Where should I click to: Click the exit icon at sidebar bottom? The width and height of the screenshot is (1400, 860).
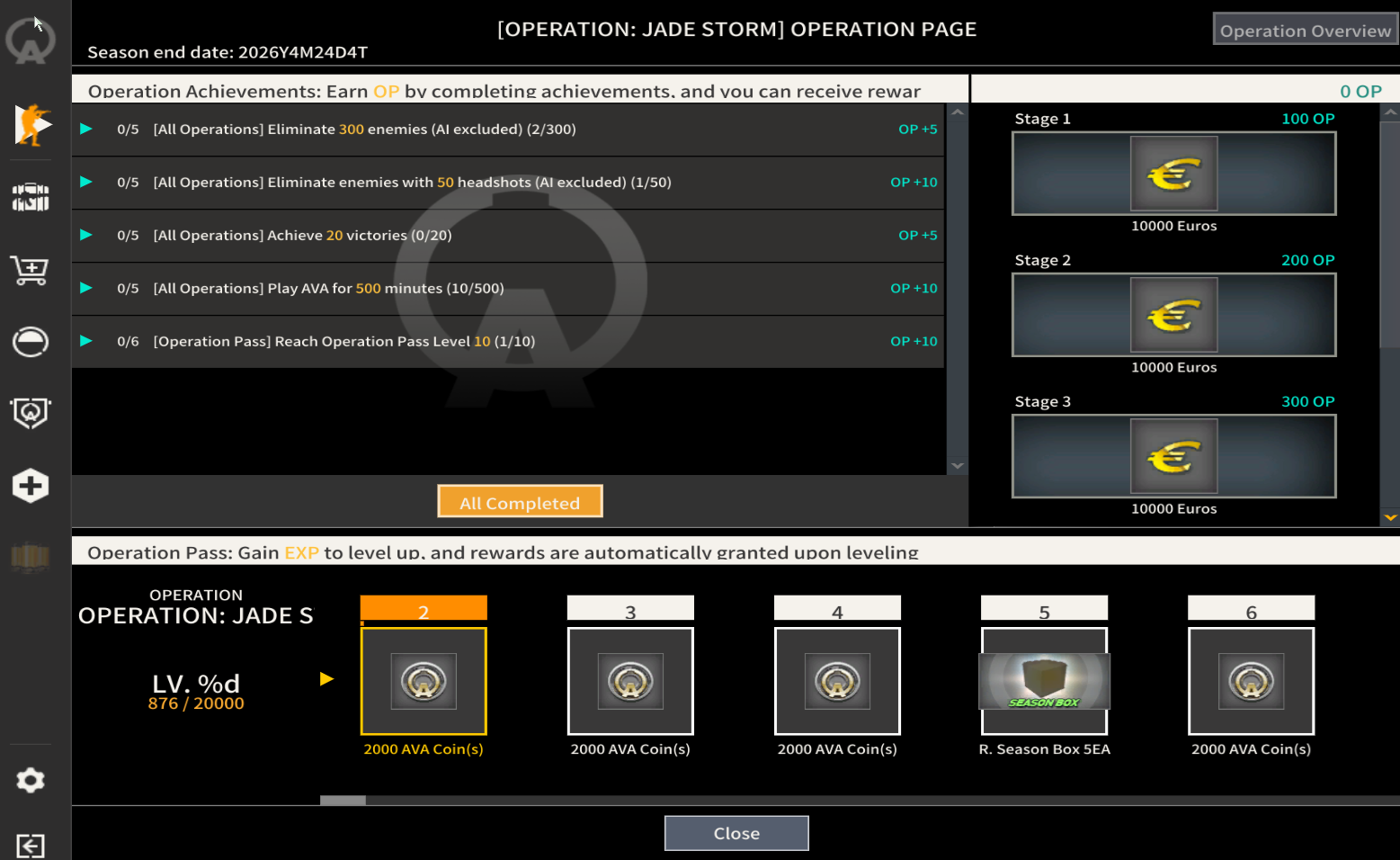coord(31,846)
